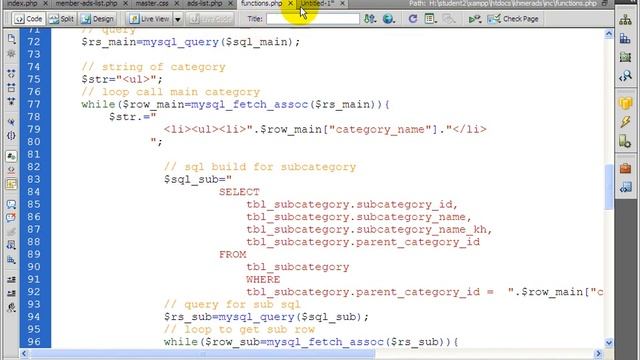Open Apply Comment menu icon

click(11, 204)
